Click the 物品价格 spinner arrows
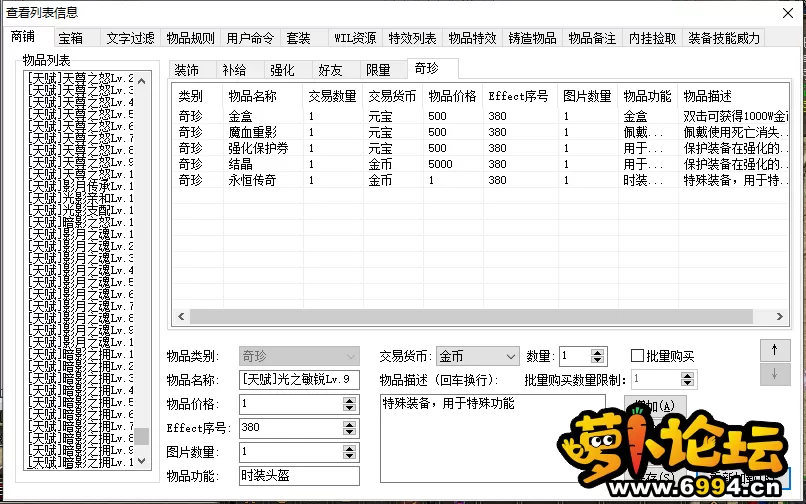 pos(349,404)
